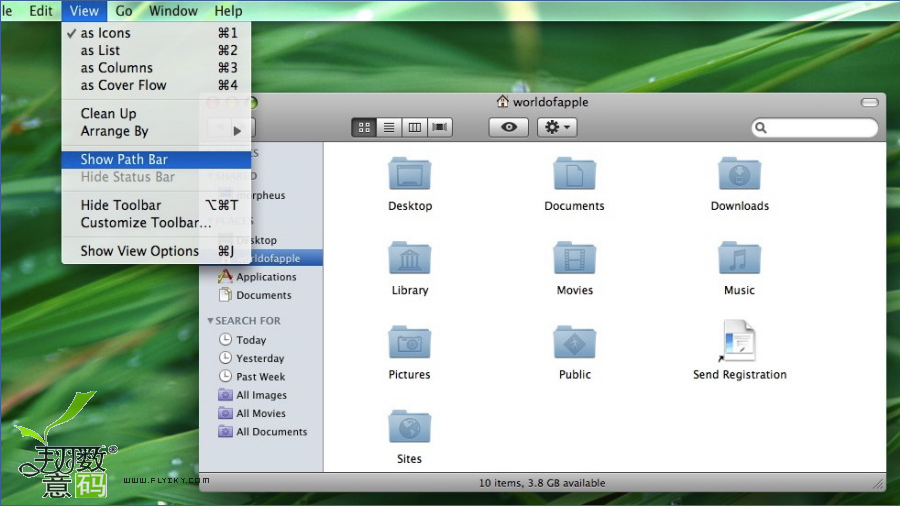
Task: Open the Sites folder icon
Action: click(x=410, y=426)
